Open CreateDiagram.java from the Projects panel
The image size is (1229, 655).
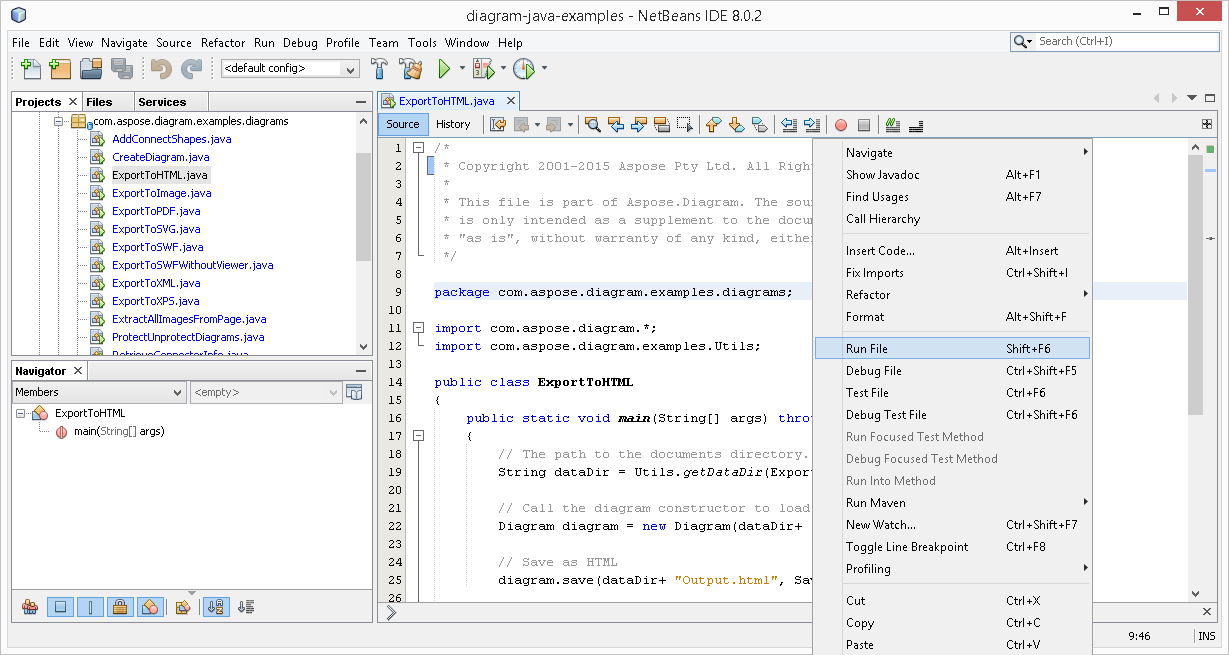point(160,157)
